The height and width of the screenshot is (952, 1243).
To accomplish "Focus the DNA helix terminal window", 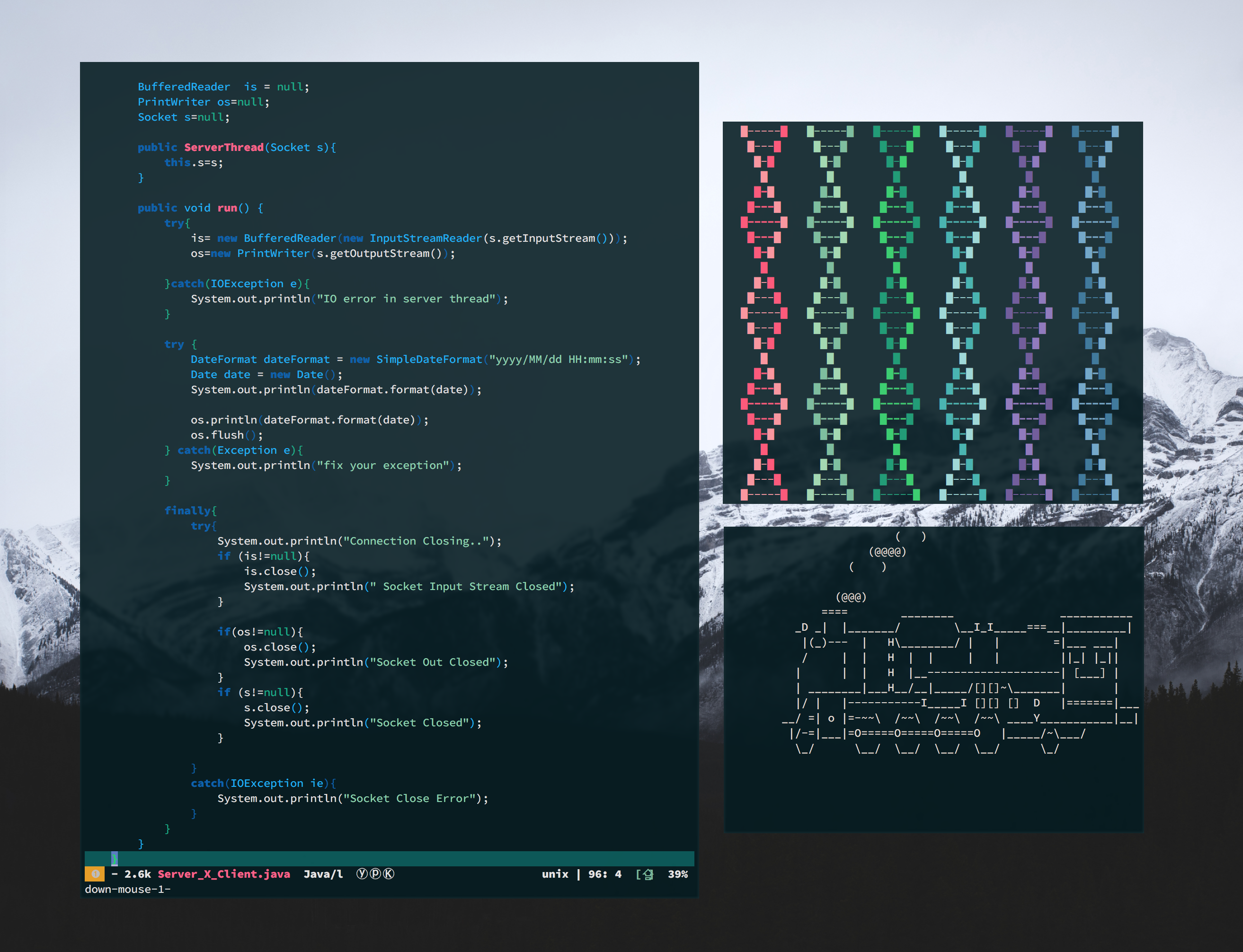I will (932, 312).
